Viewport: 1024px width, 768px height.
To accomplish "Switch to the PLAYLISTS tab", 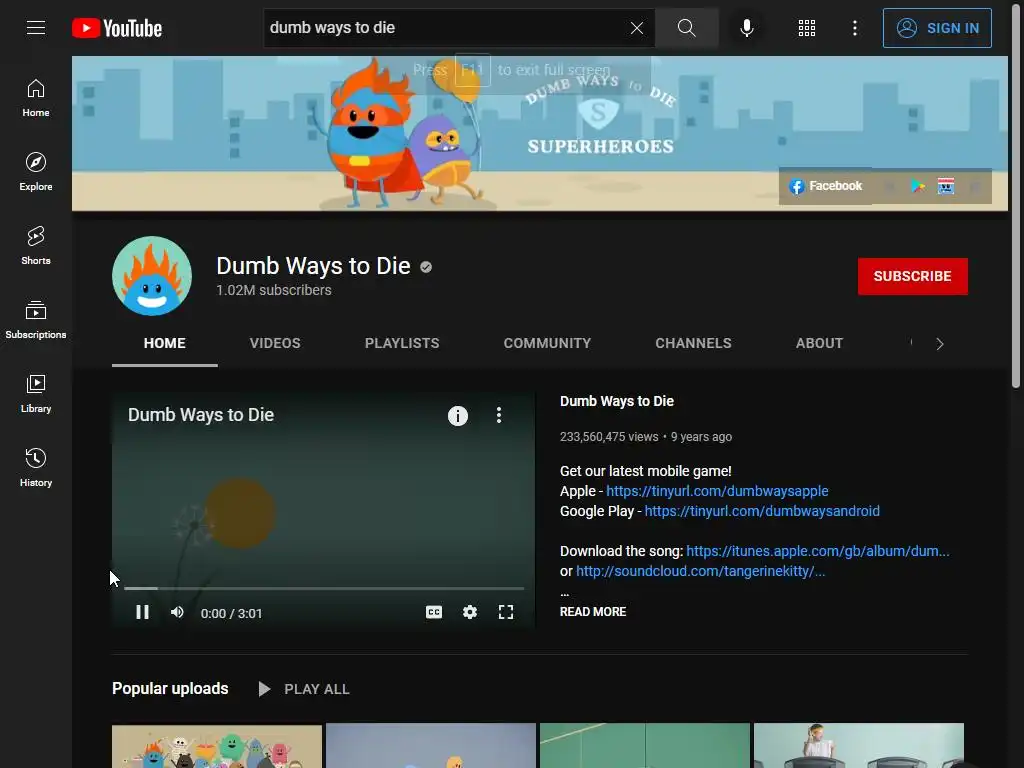I will pos(402,344).
